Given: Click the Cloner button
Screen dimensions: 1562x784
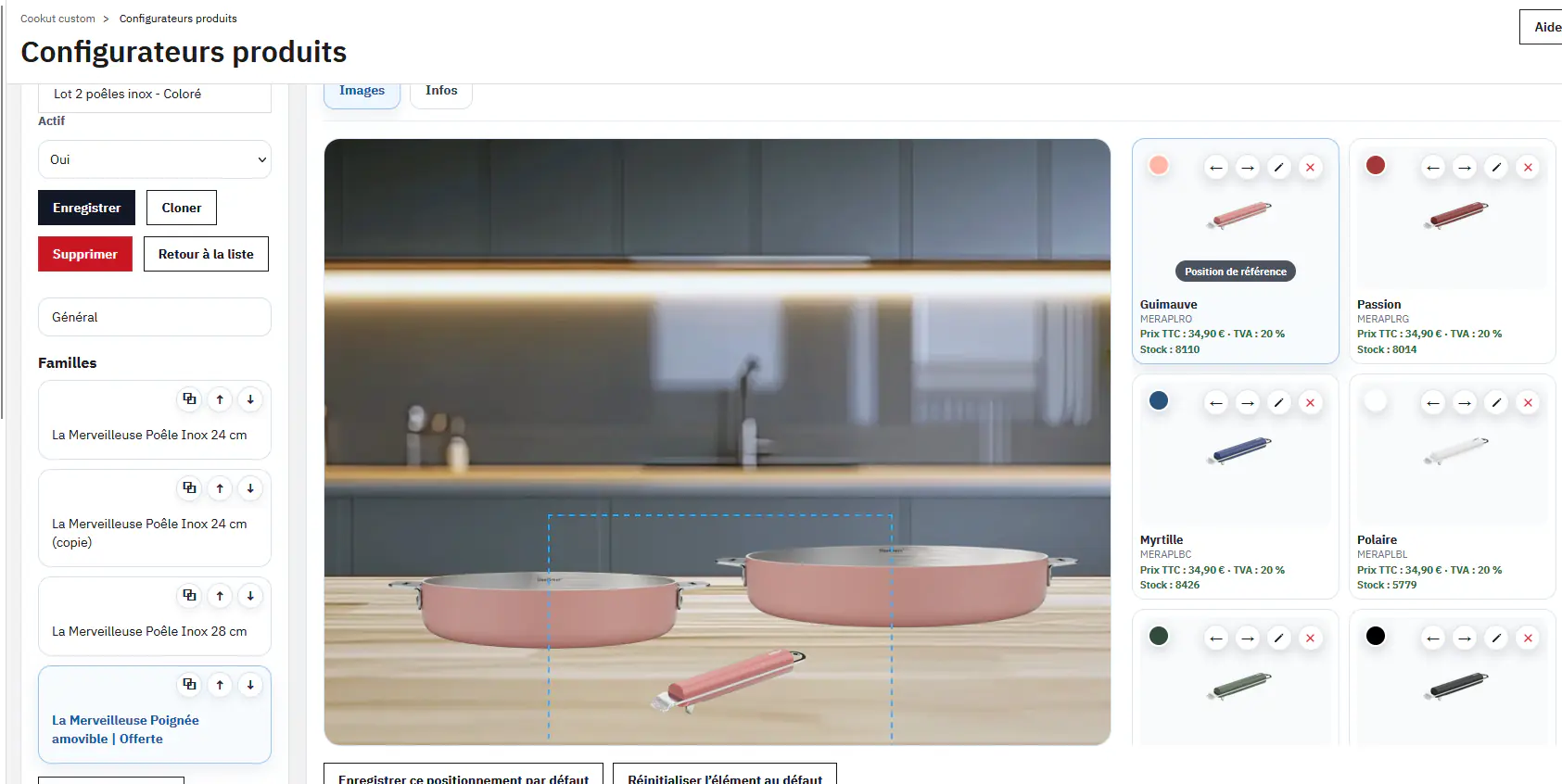Looking at the screenshot, I should click(x=182, y=208).
